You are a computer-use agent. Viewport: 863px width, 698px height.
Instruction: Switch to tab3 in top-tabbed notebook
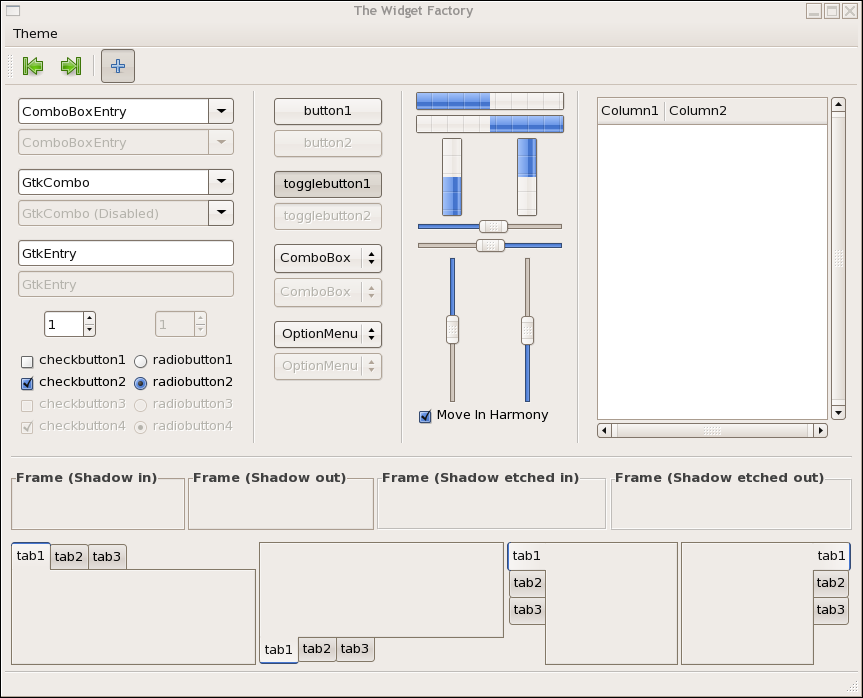(107, 557)
